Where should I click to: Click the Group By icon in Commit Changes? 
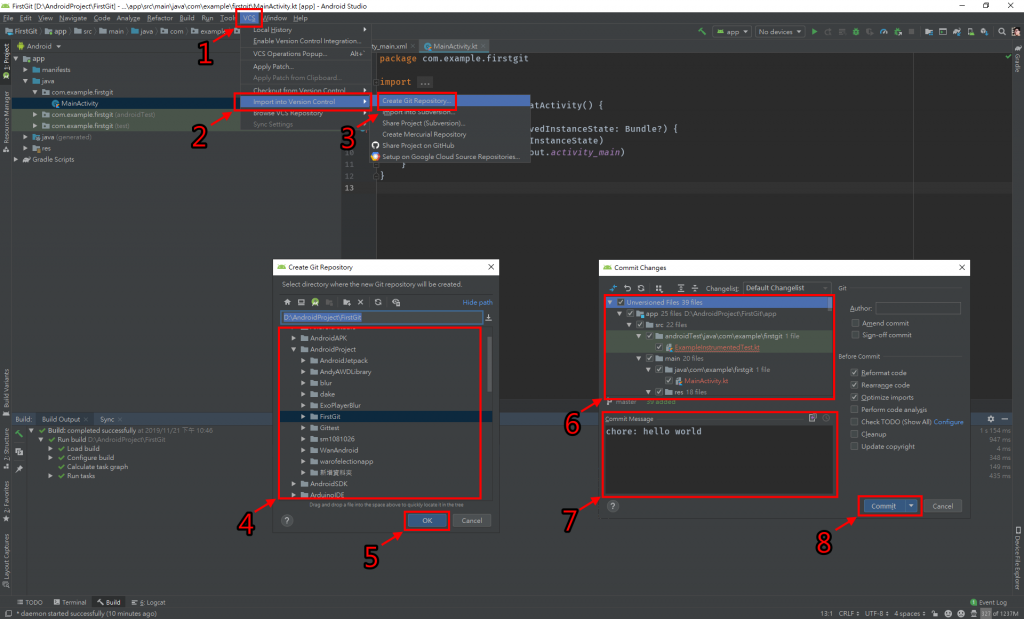pyautogui.click(x=659, y=288)
